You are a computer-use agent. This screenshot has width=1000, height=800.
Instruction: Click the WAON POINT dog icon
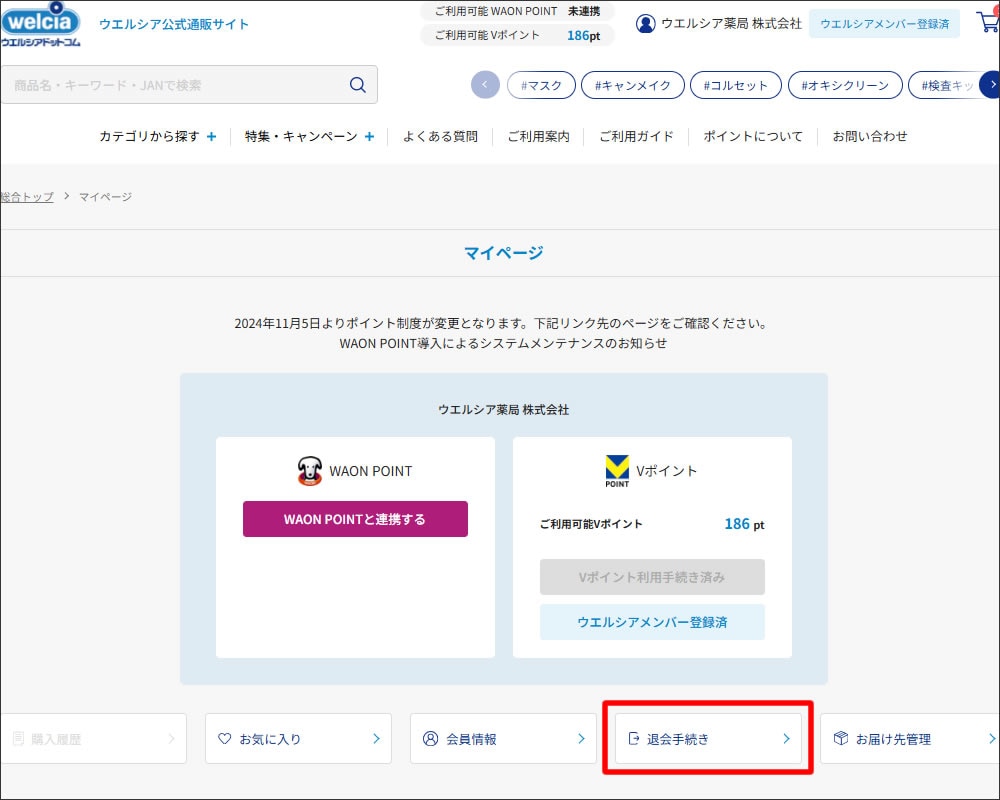(x=310, y=471)
